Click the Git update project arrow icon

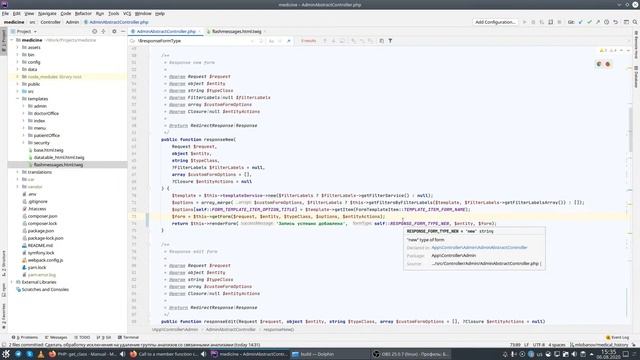click(580, 22)
